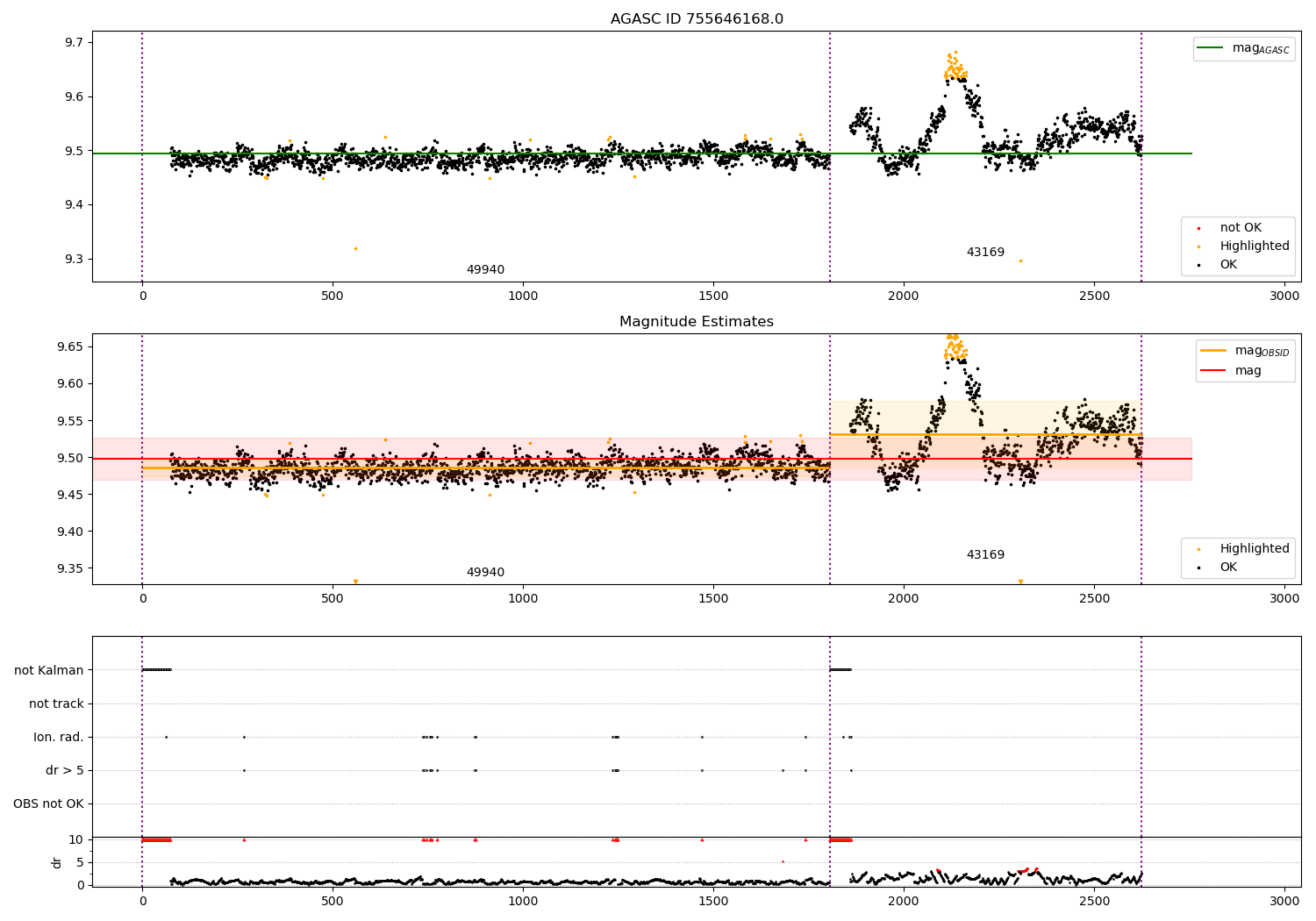Click the 'not OK' red legend marker
The height and width of the screenshot is (921, 1316).
pos(1199,228)
